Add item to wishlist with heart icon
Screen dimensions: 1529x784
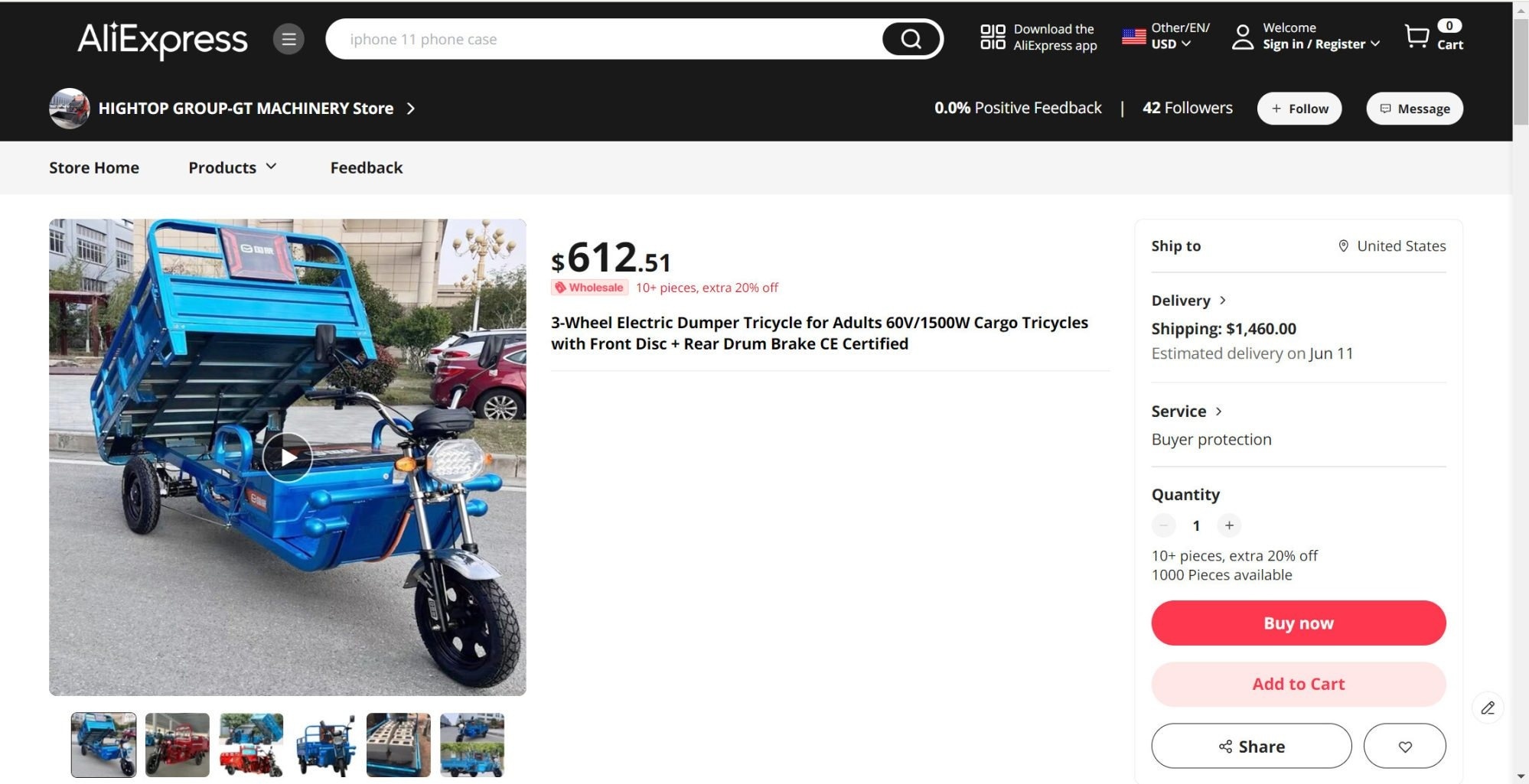tap(1404, 746)
